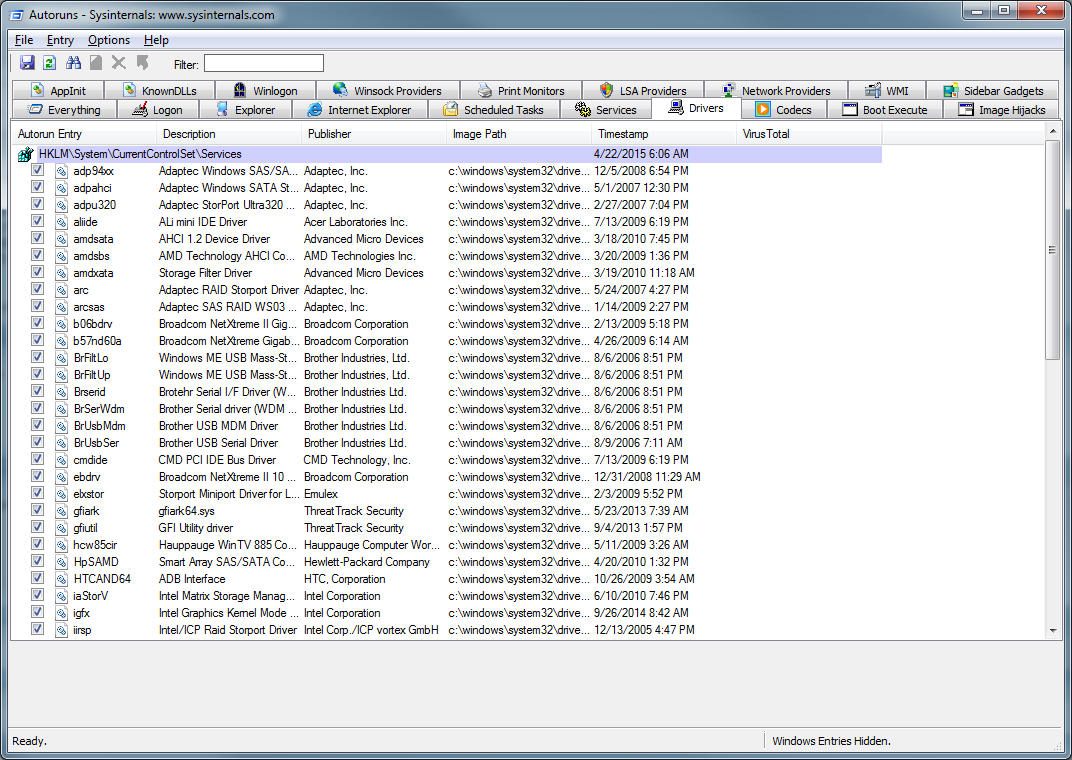
Task: Sort by VirusTotal column header
Action: pyautogui.click(x=809, y=134)
